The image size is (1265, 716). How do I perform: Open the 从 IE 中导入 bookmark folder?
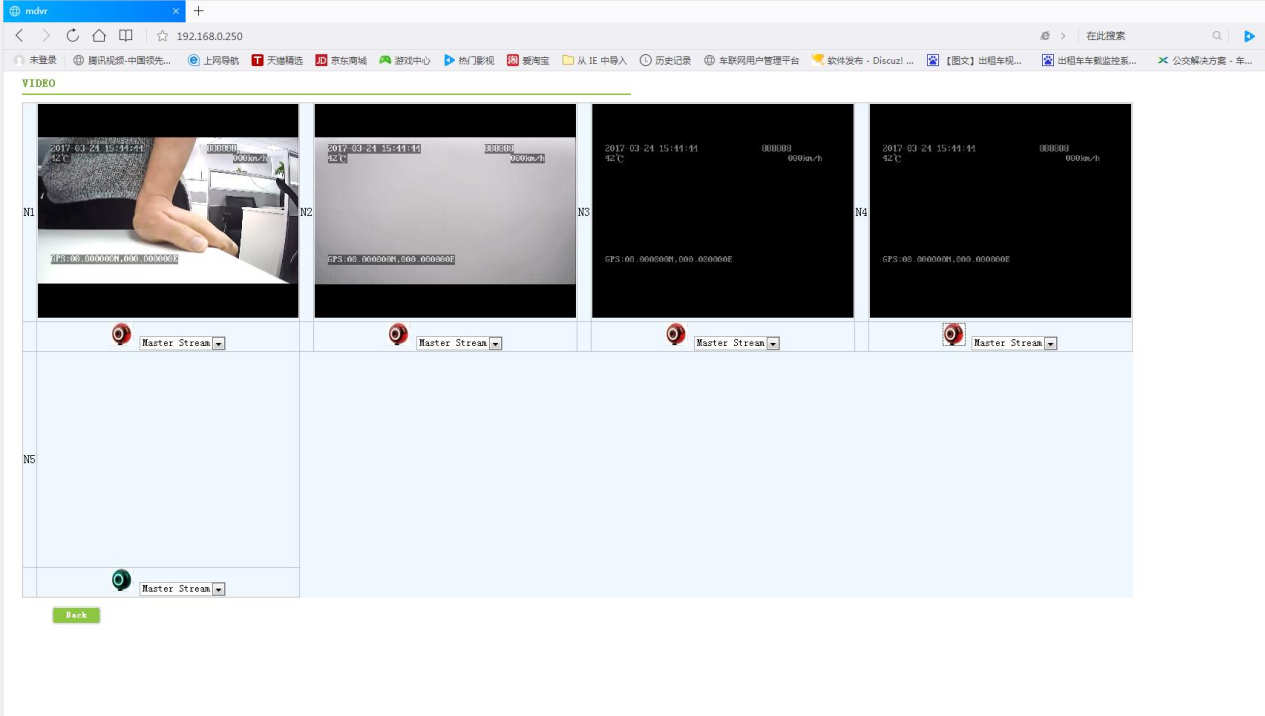tap(594, 60)
